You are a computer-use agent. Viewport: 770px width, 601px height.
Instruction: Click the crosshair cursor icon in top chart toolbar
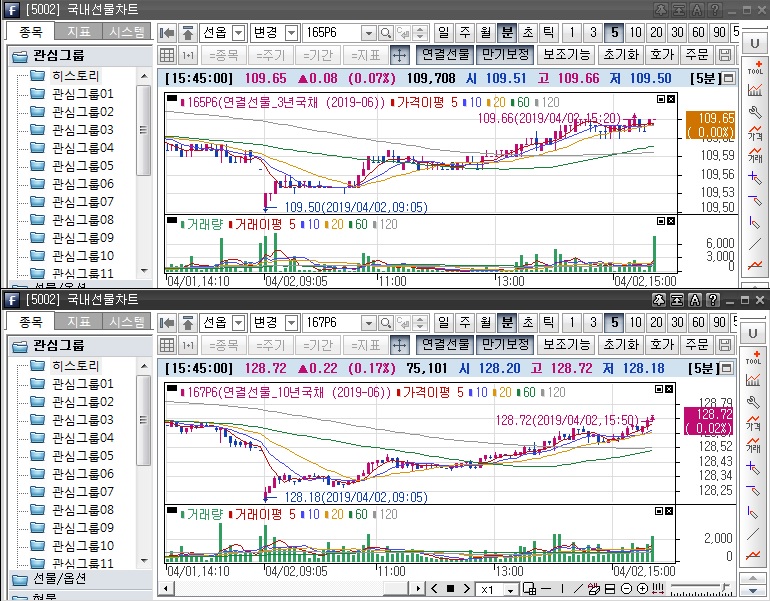pyautogui.click(x=399, y=54)
